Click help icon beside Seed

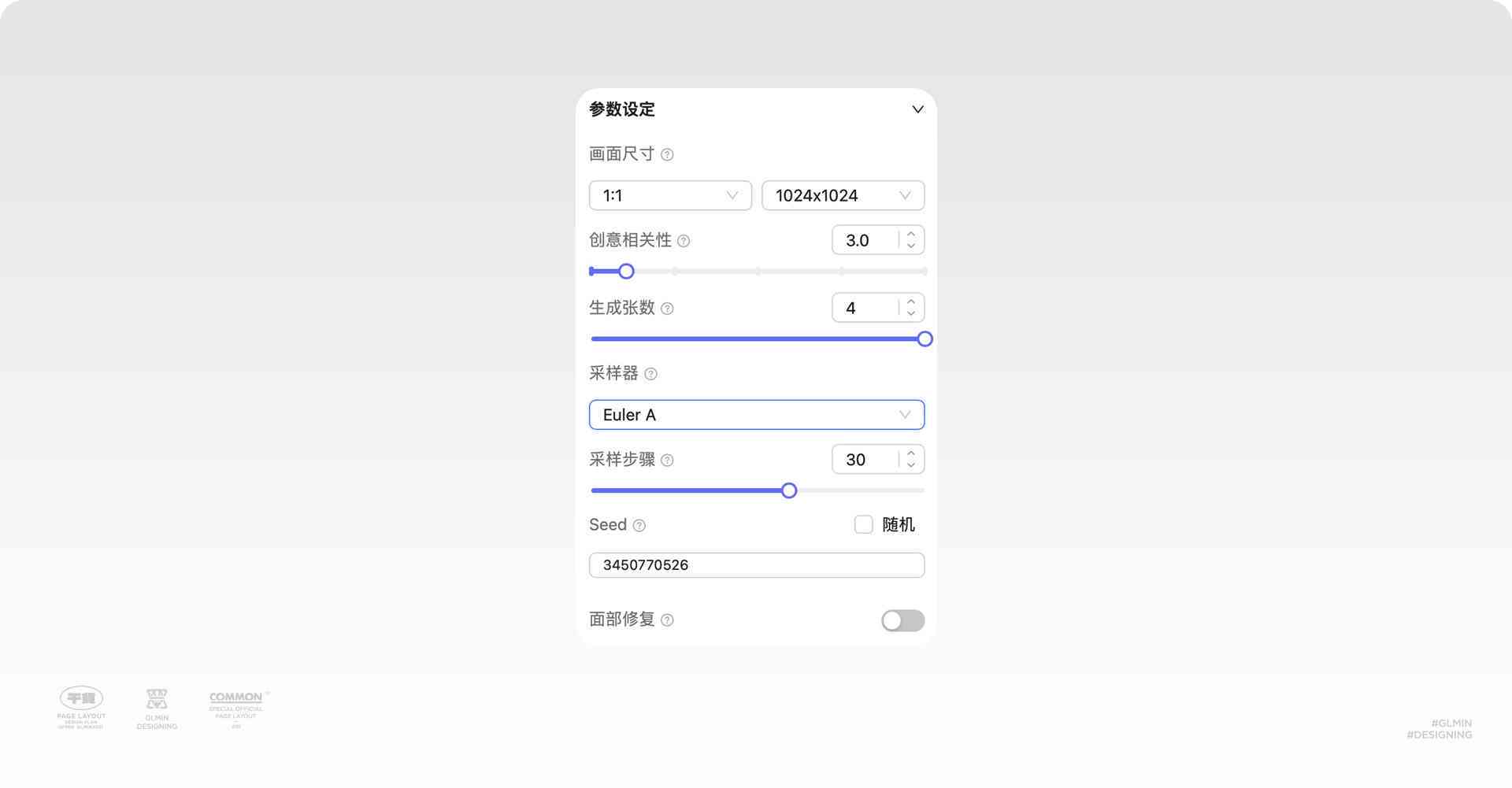639,526
